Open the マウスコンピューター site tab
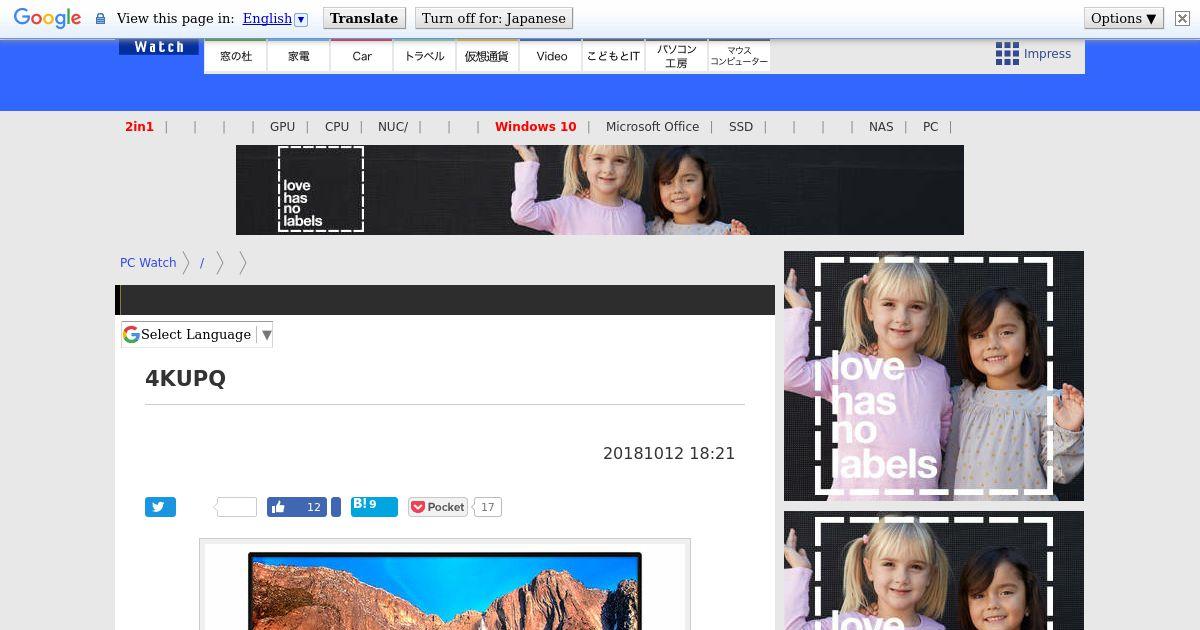This screenshot has height=630, width=1200. point(739,56)
